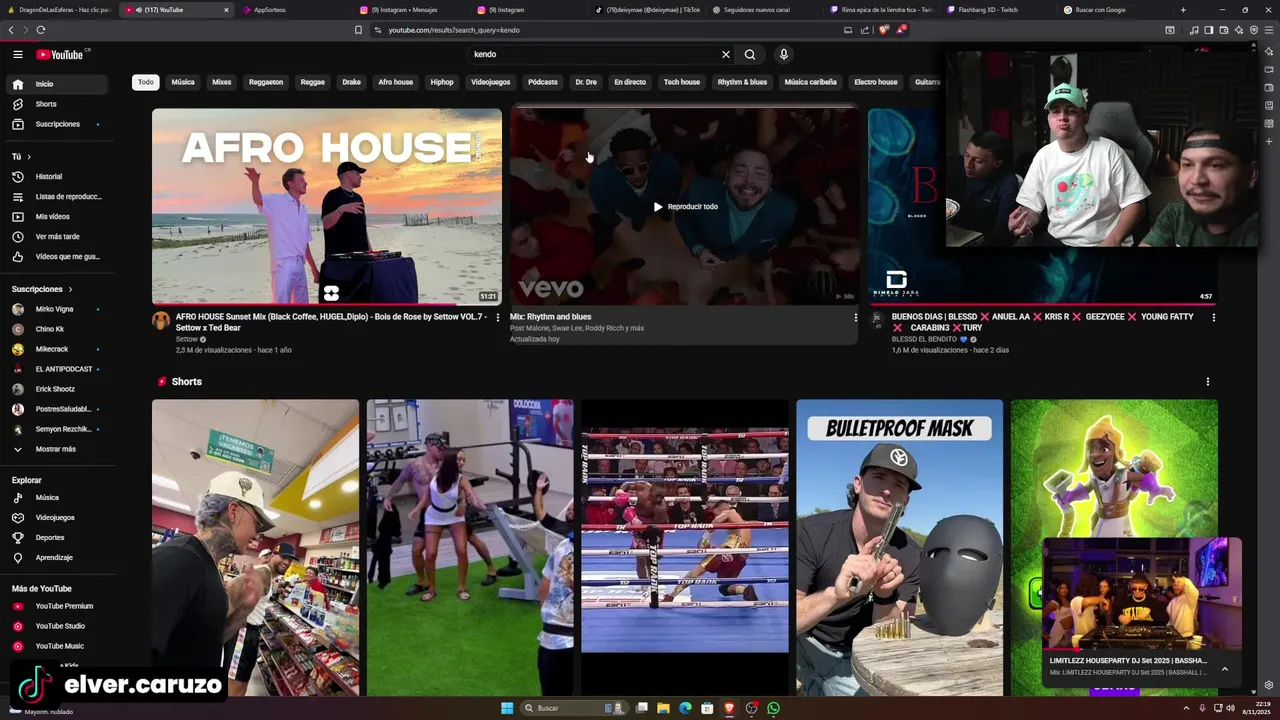Open the AFRO HOUSE Sunset Mix thumbnail
Viewport: 1280px width, 720px height.
(x=327, y=206)
